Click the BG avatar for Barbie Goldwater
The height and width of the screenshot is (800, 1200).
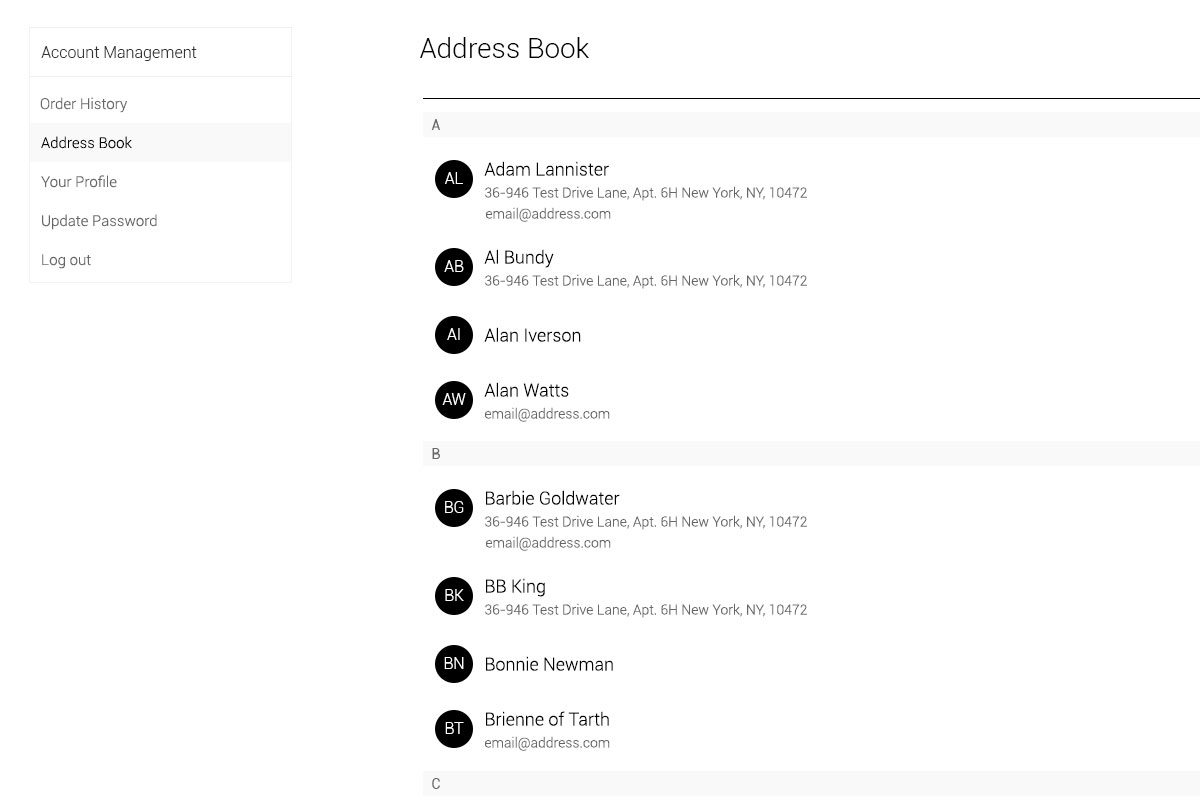coord(454,508)
